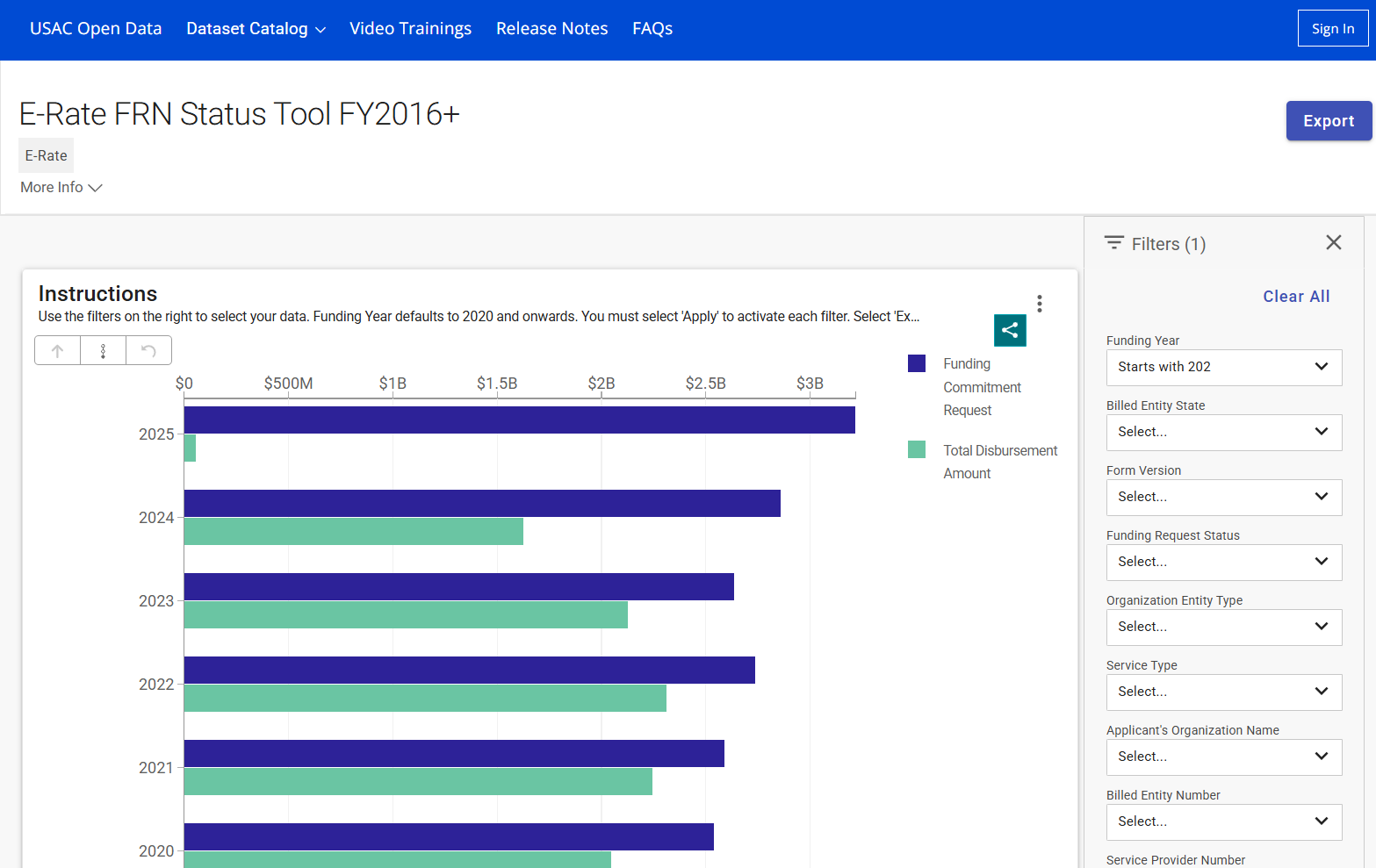Image resolution: width=1376 pixels, height=868 pixels.
Task: Open the Funding Year dropdown
Action: tap(1223, 367)
